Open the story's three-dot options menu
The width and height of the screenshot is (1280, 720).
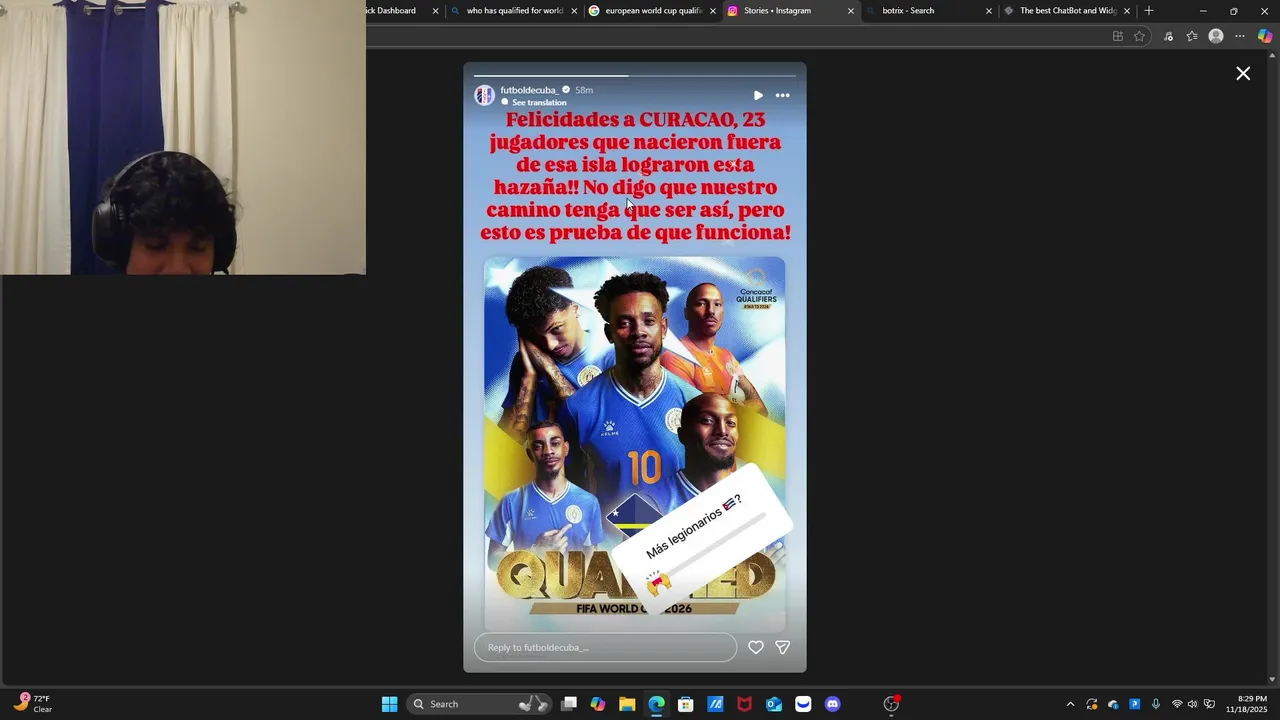783,96
